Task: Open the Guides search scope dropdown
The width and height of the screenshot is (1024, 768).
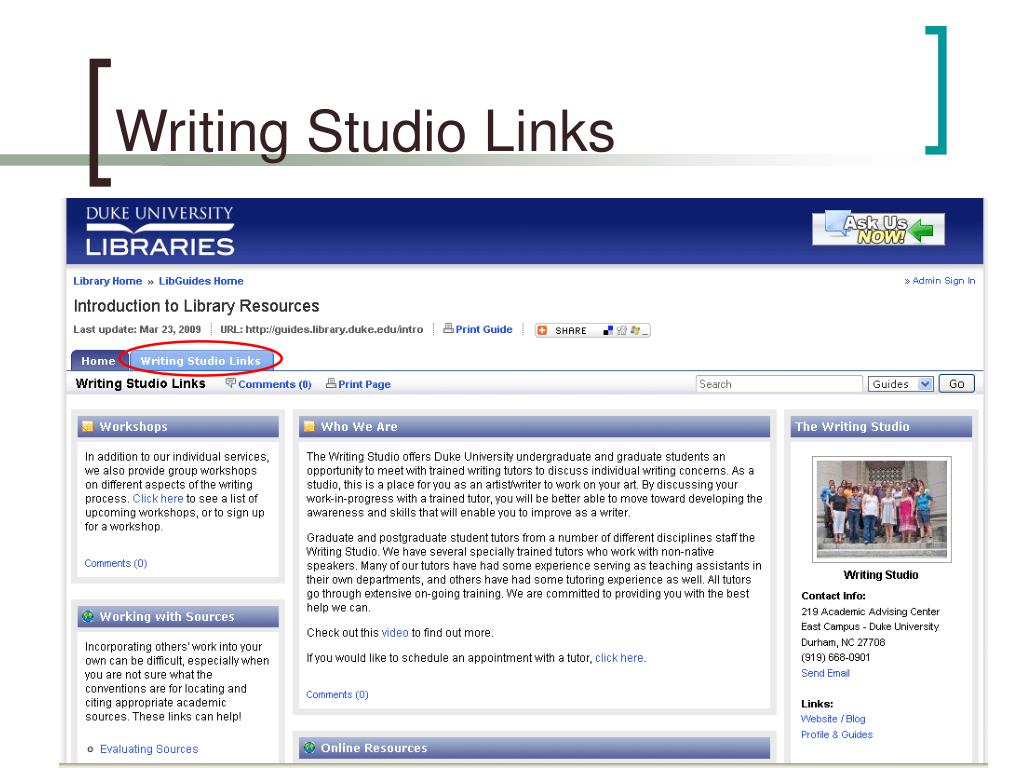Action: coord(901,384)
